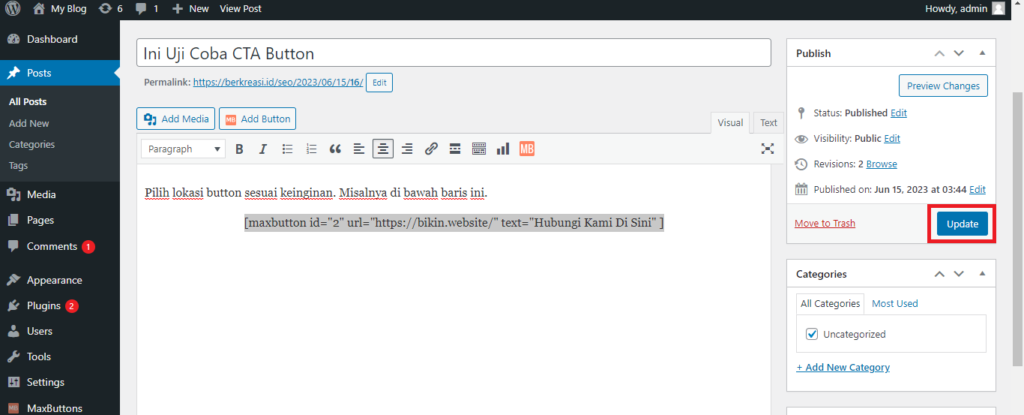Open Howdy, admin account menu
Image resolution: width=1024 pixels, height=415 pixels.
(x=965, y=8)
